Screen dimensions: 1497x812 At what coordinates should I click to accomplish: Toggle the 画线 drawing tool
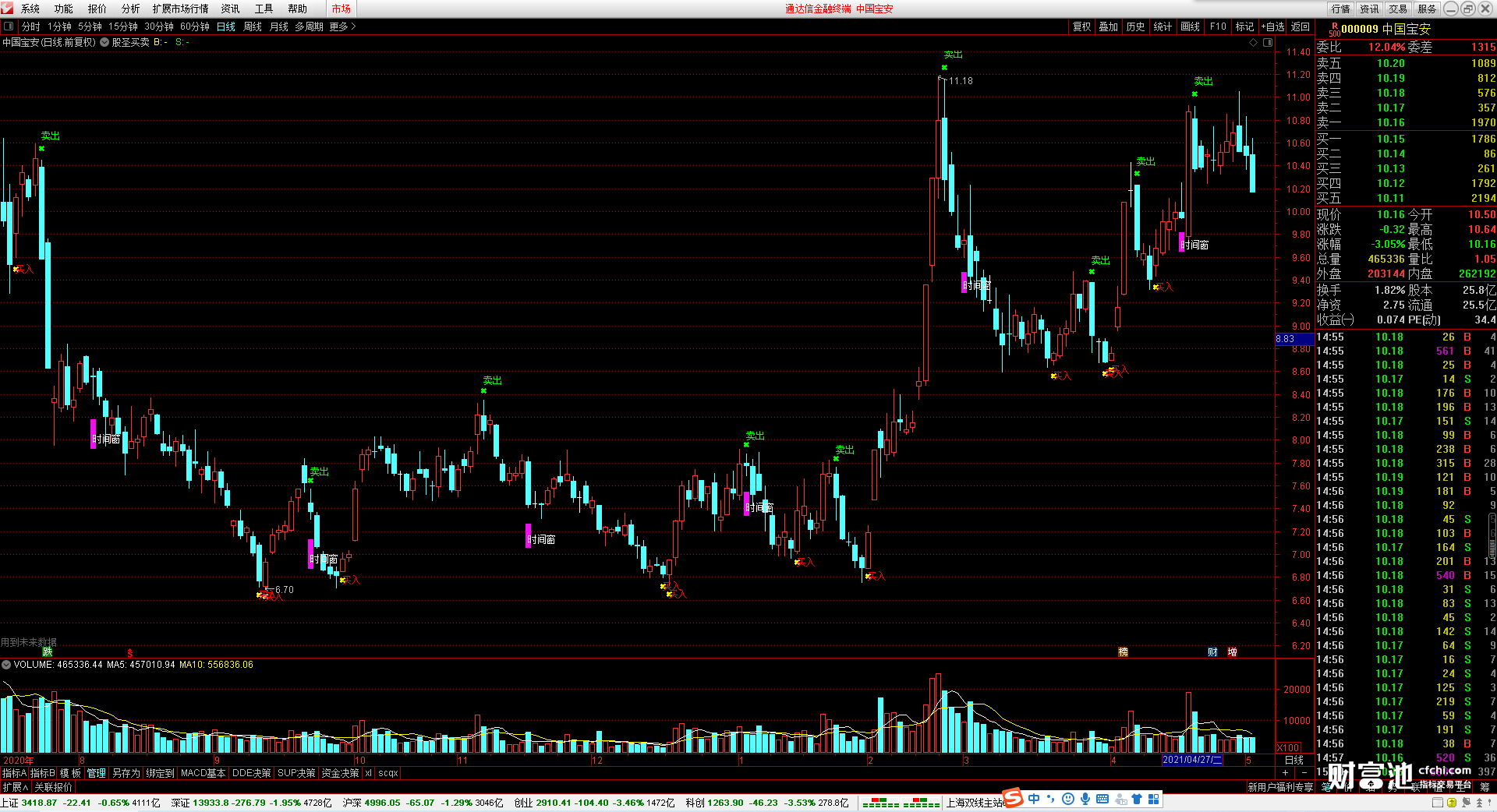point(1190,26)
